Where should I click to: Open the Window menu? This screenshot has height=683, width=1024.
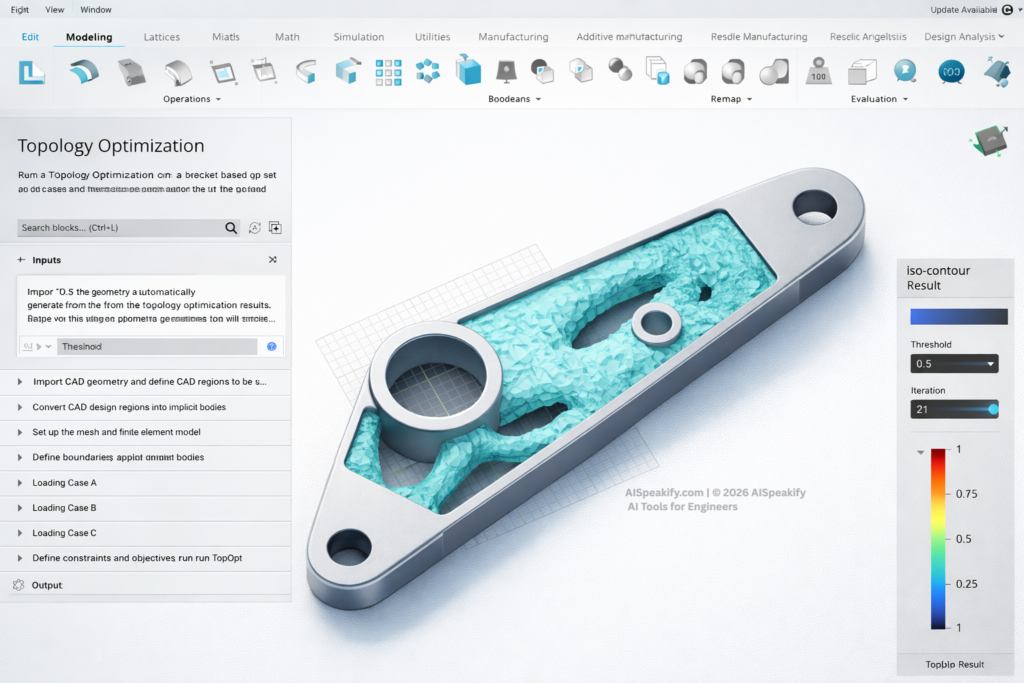click(96, 9)
